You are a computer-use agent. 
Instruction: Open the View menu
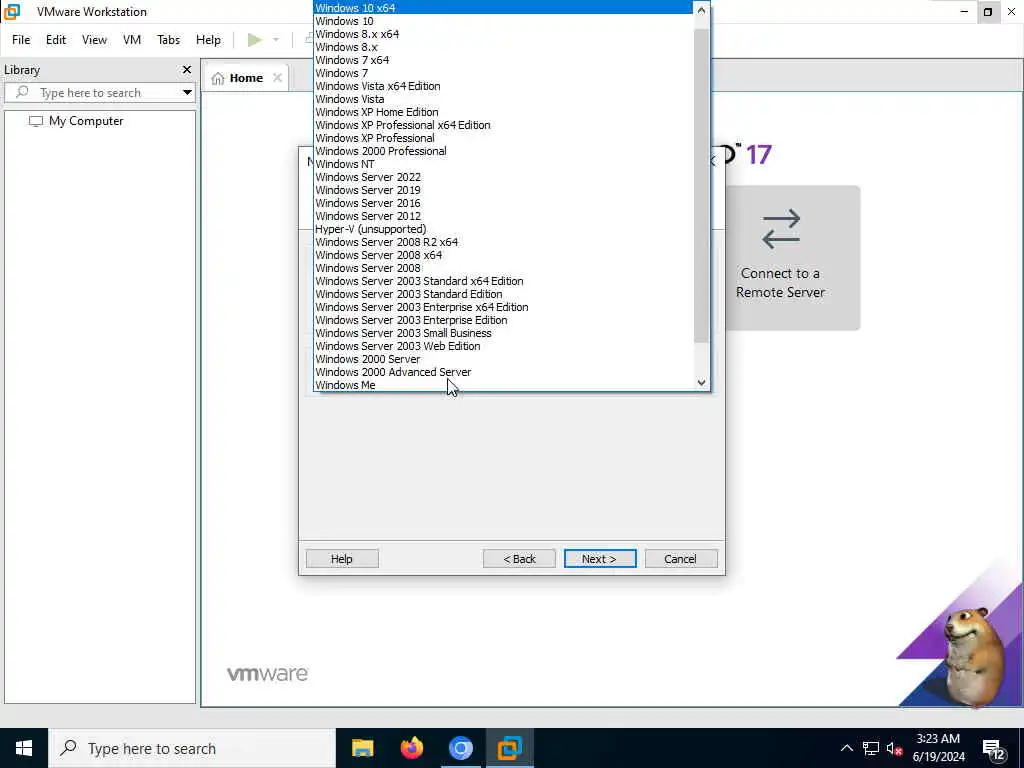click(94, 40)
